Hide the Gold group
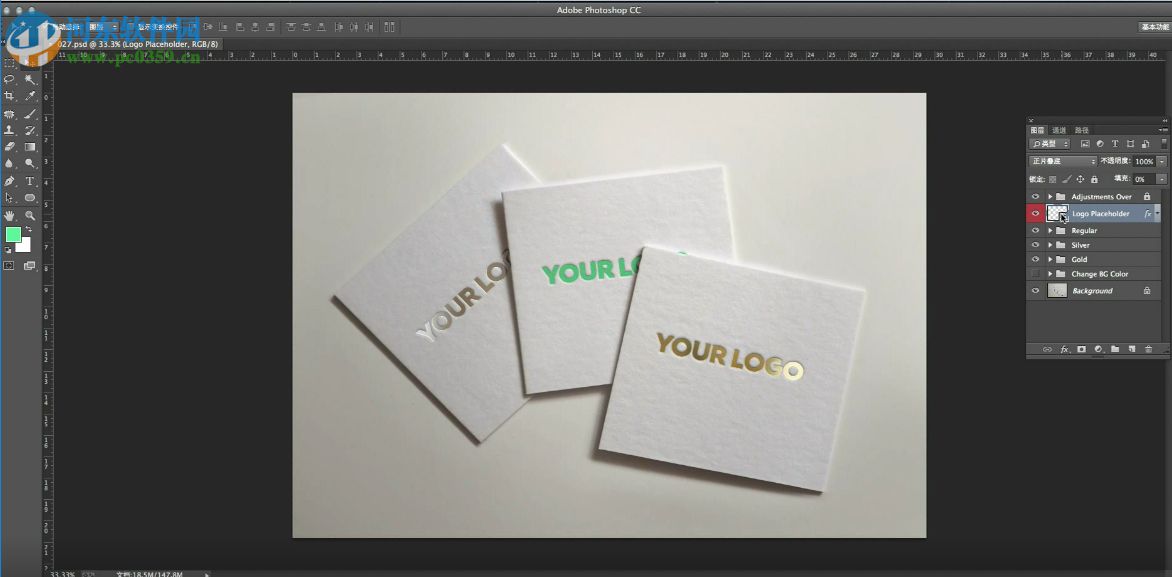Screen dimensions: 1172x577 (x=1036, y=259)
